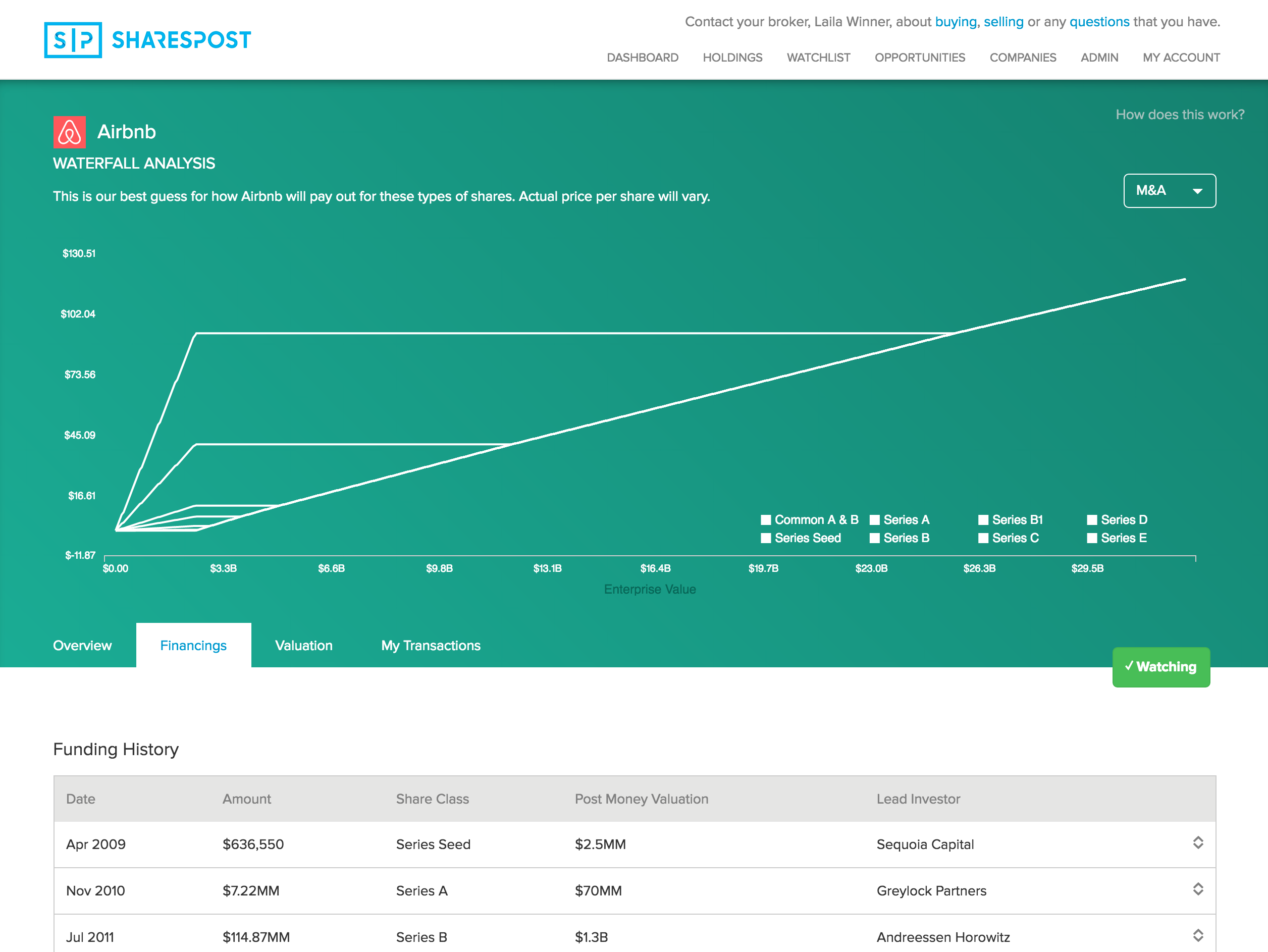Image resolution: width=1268 pixels, height=952 pixels.
Task: Click the $114.87MM amount cell
Action: coord(256,937)
